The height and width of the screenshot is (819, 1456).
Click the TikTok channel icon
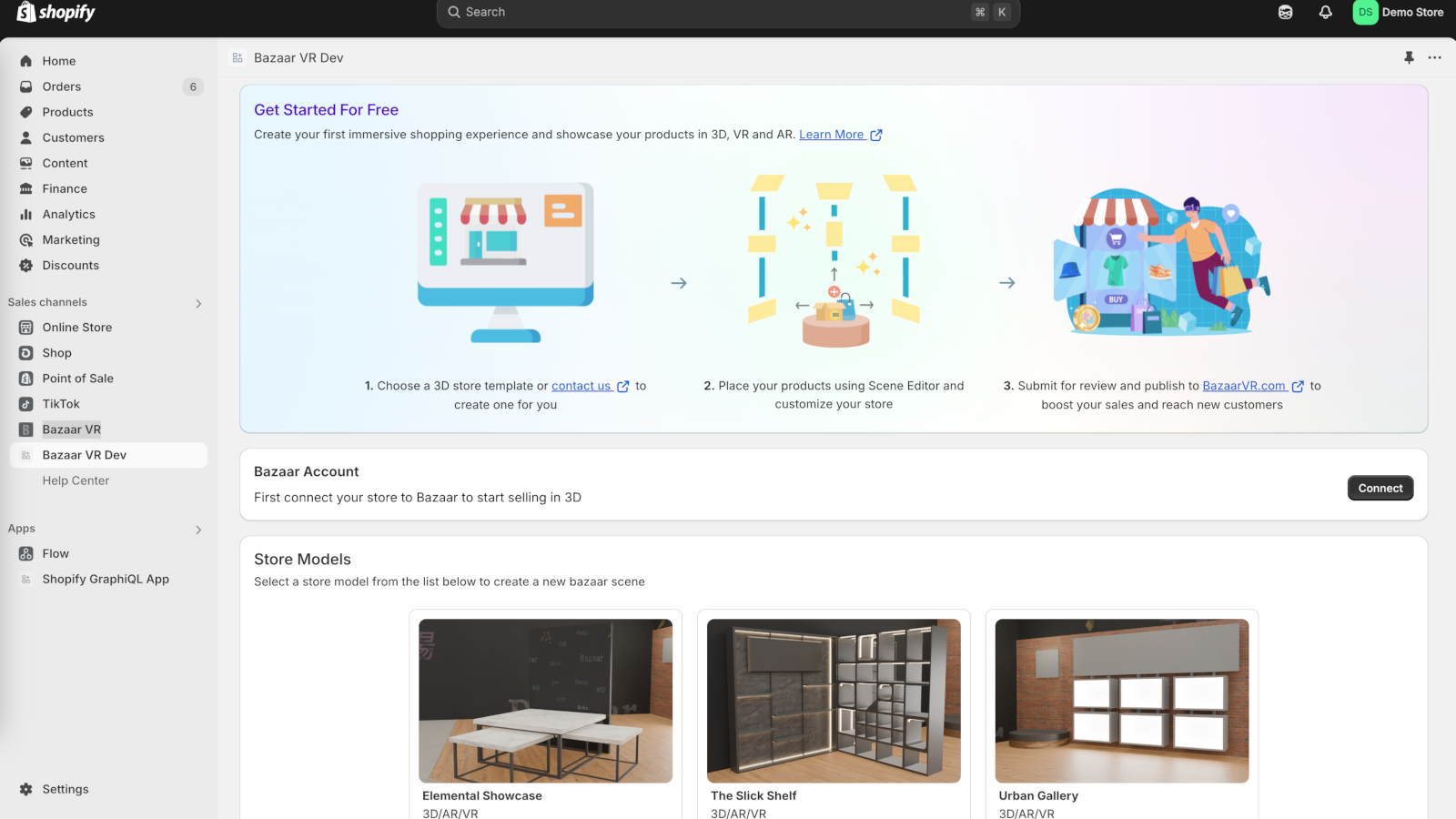coord(26,404)
